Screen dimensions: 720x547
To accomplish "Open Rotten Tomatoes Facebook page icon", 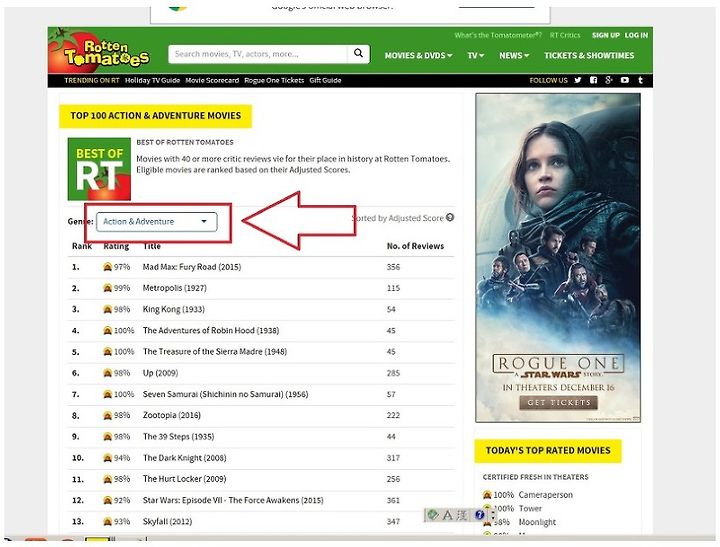I will point(593,80).
